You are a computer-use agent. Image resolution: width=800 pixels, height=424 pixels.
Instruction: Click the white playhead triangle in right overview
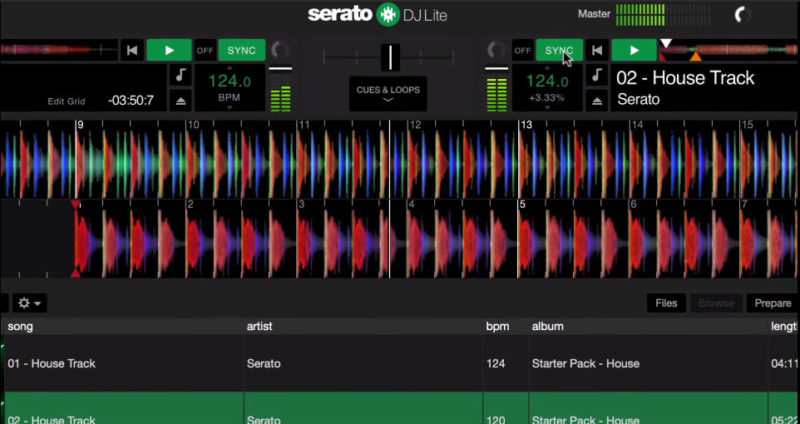[x=666, y=43]
